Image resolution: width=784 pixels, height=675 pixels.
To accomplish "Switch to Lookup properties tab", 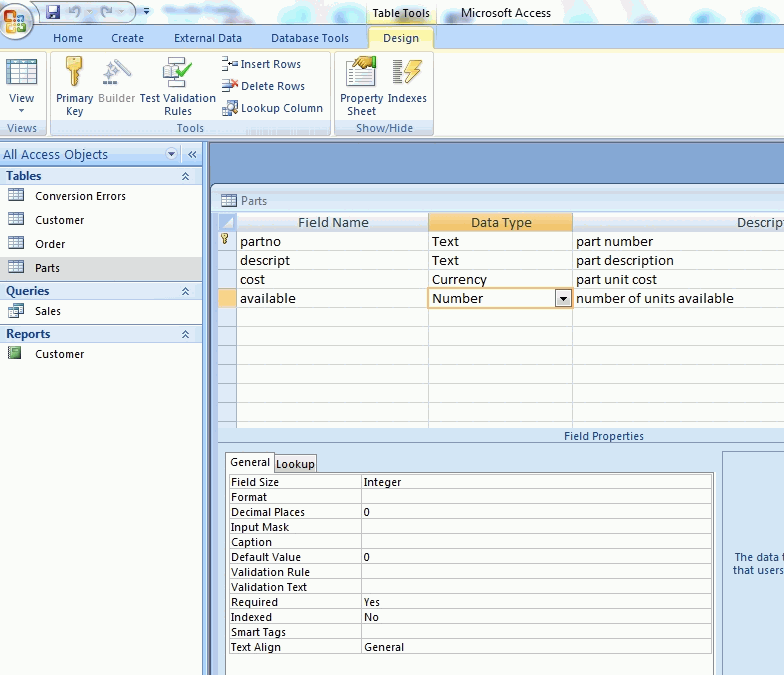I will click(295, 464).
